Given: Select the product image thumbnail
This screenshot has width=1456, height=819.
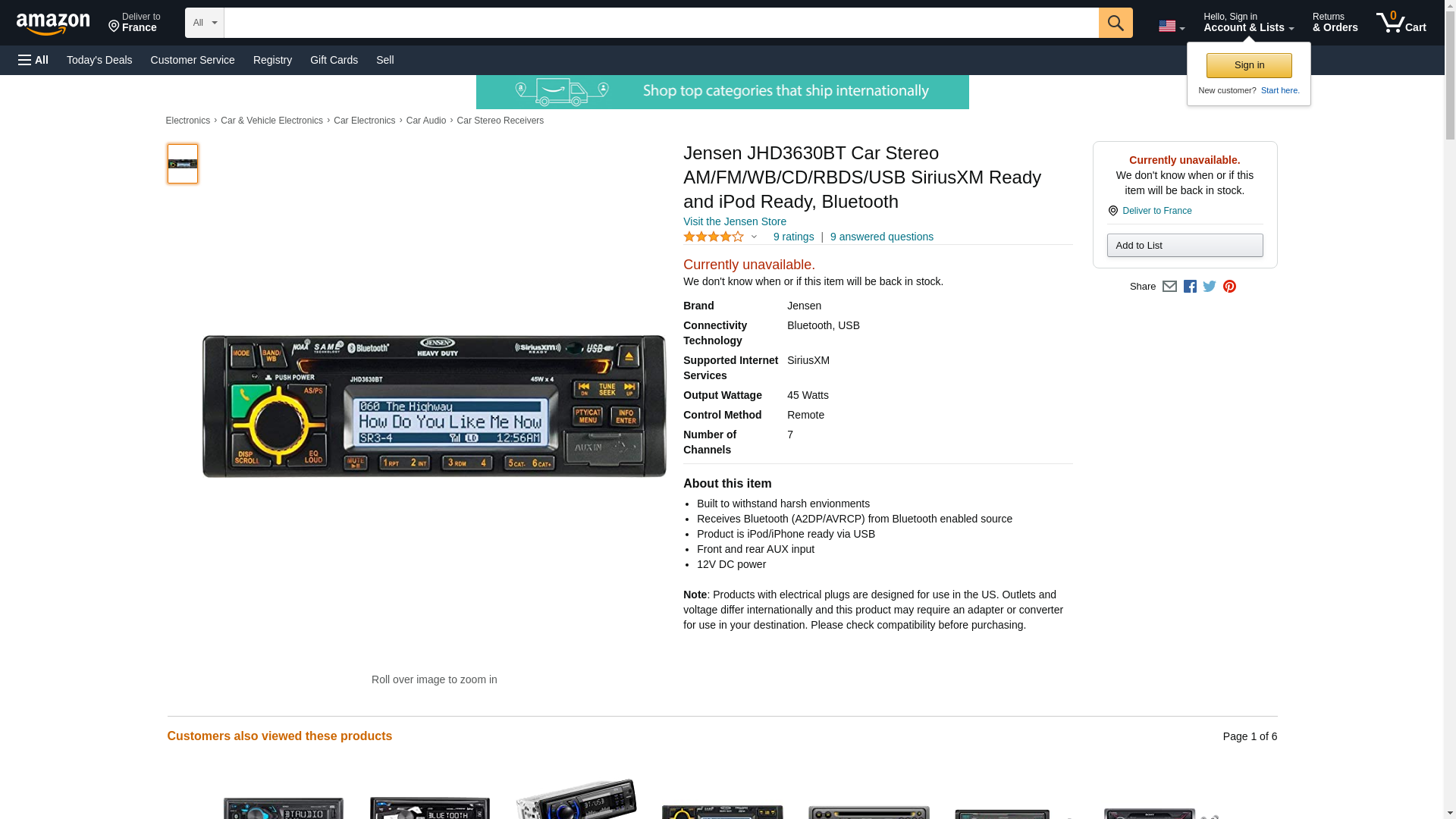Looking at the screenshot, I should (183, 164).
